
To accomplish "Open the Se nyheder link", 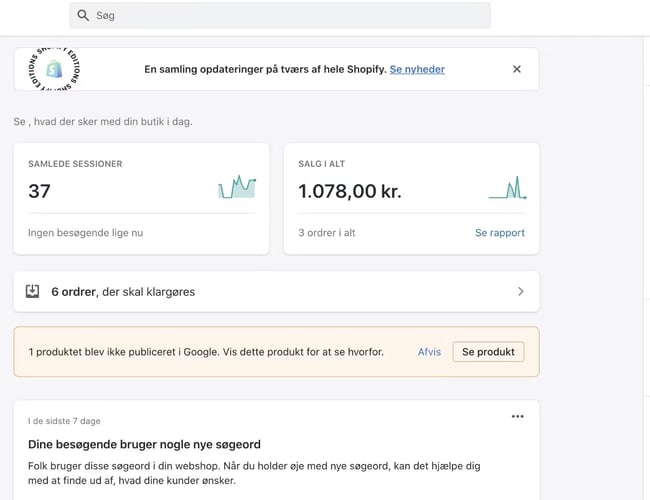I will click(x=417, y=69).
